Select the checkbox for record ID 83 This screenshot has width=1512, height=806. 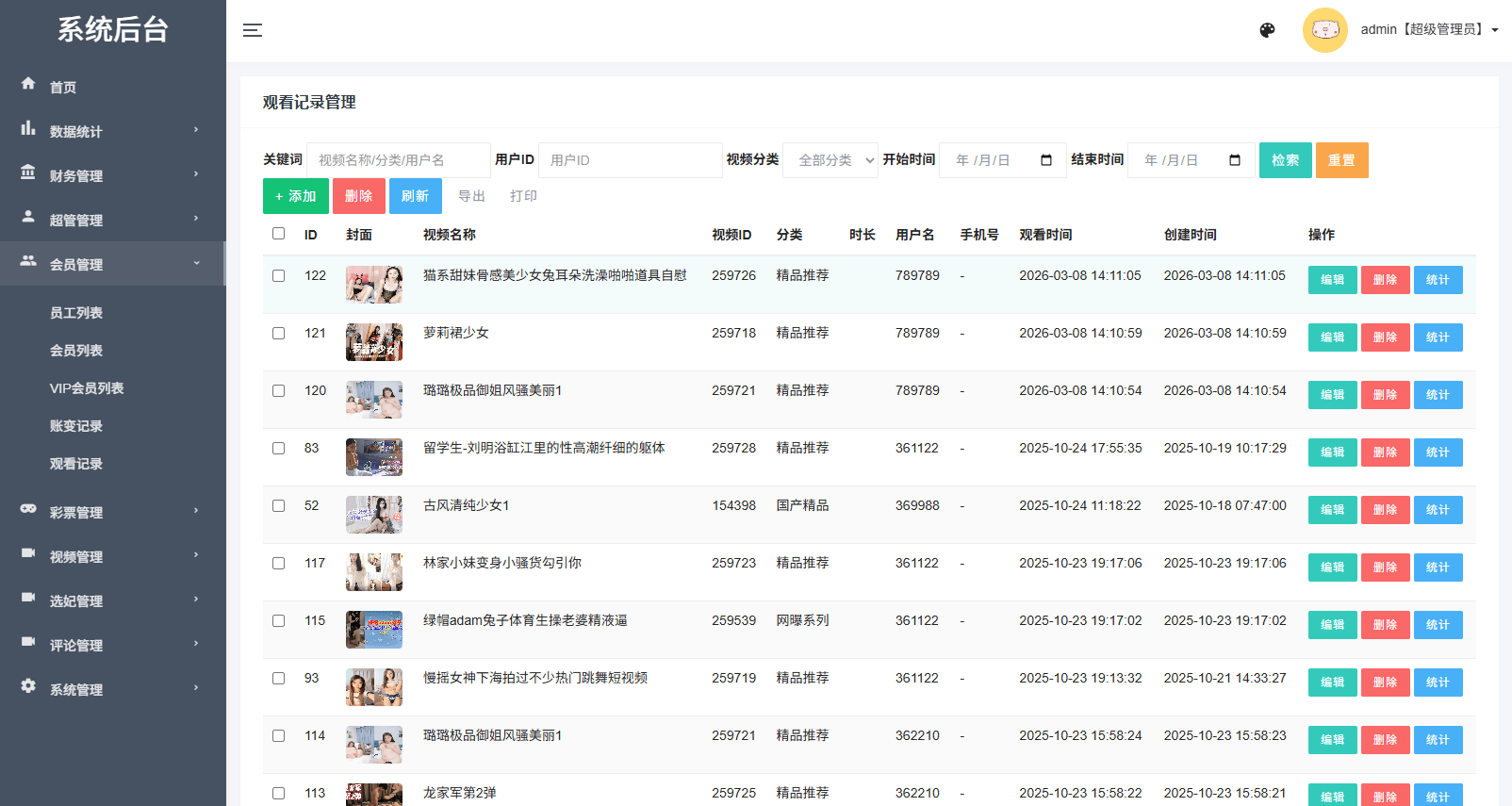[x=278, y=449]
